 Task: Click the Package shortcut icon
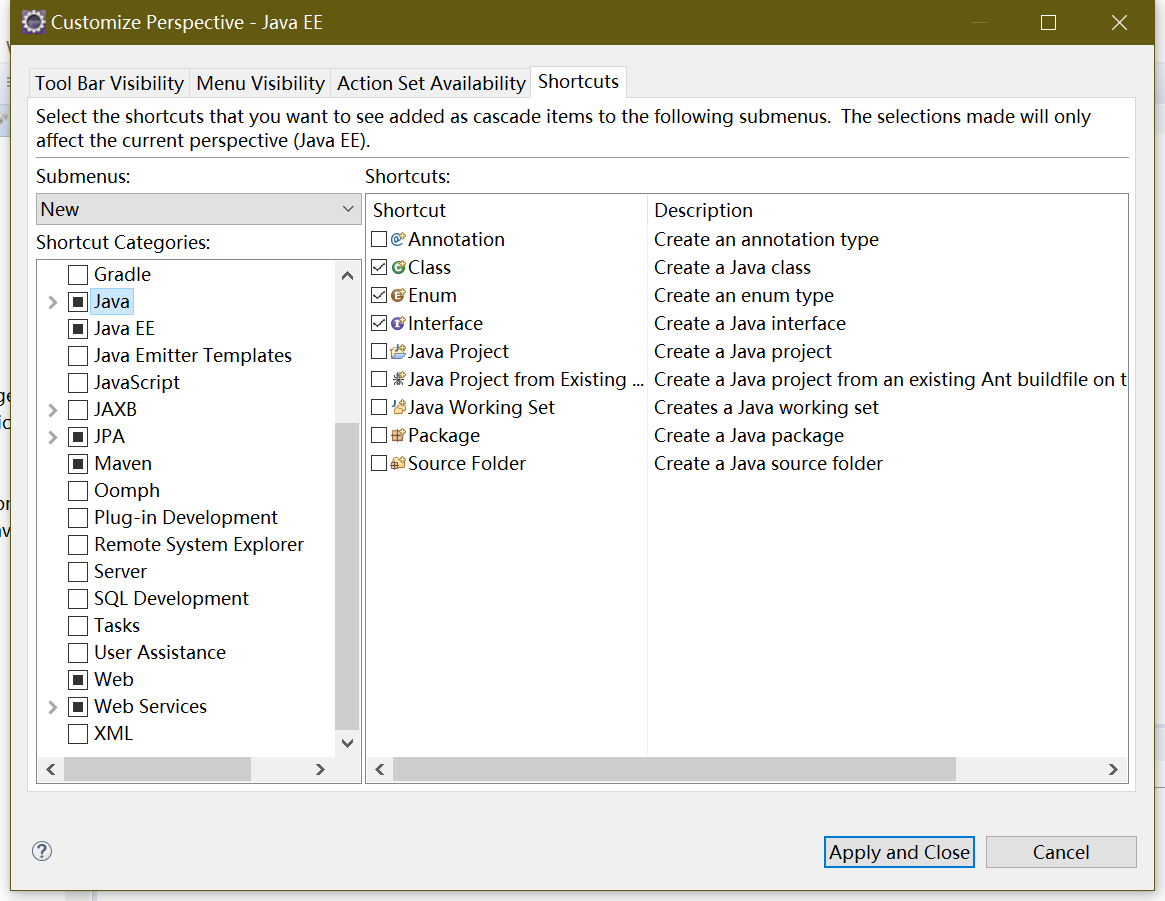click(398, 435)
